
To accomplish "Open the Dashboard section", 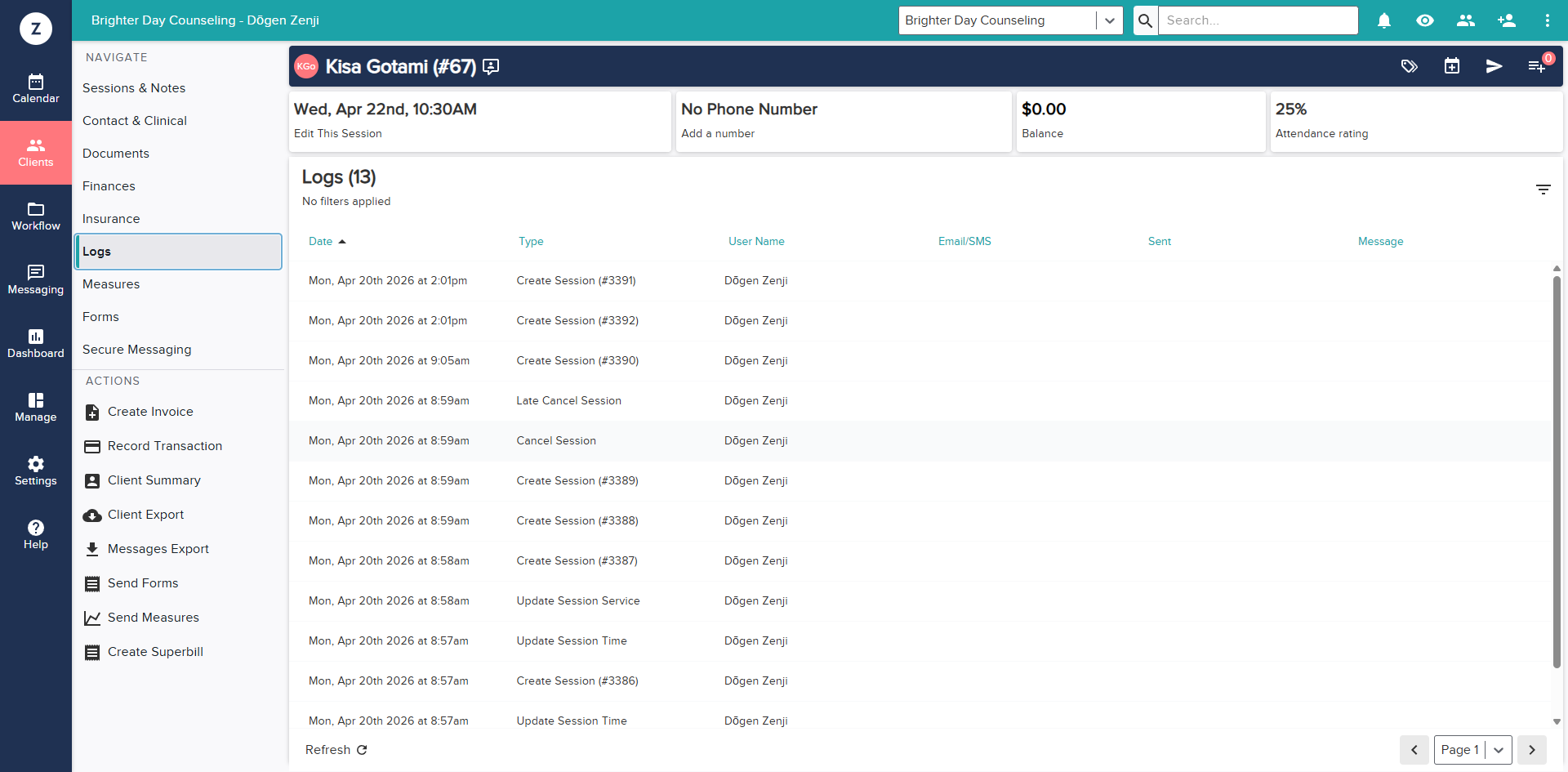I will 36,344.
